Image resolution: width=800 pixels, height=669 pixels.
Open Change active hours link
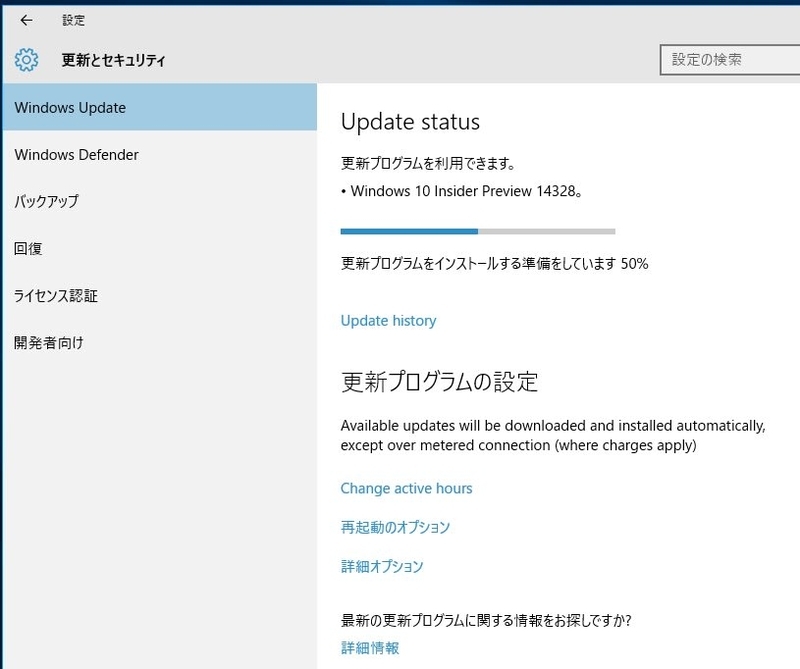coord(406,488)
